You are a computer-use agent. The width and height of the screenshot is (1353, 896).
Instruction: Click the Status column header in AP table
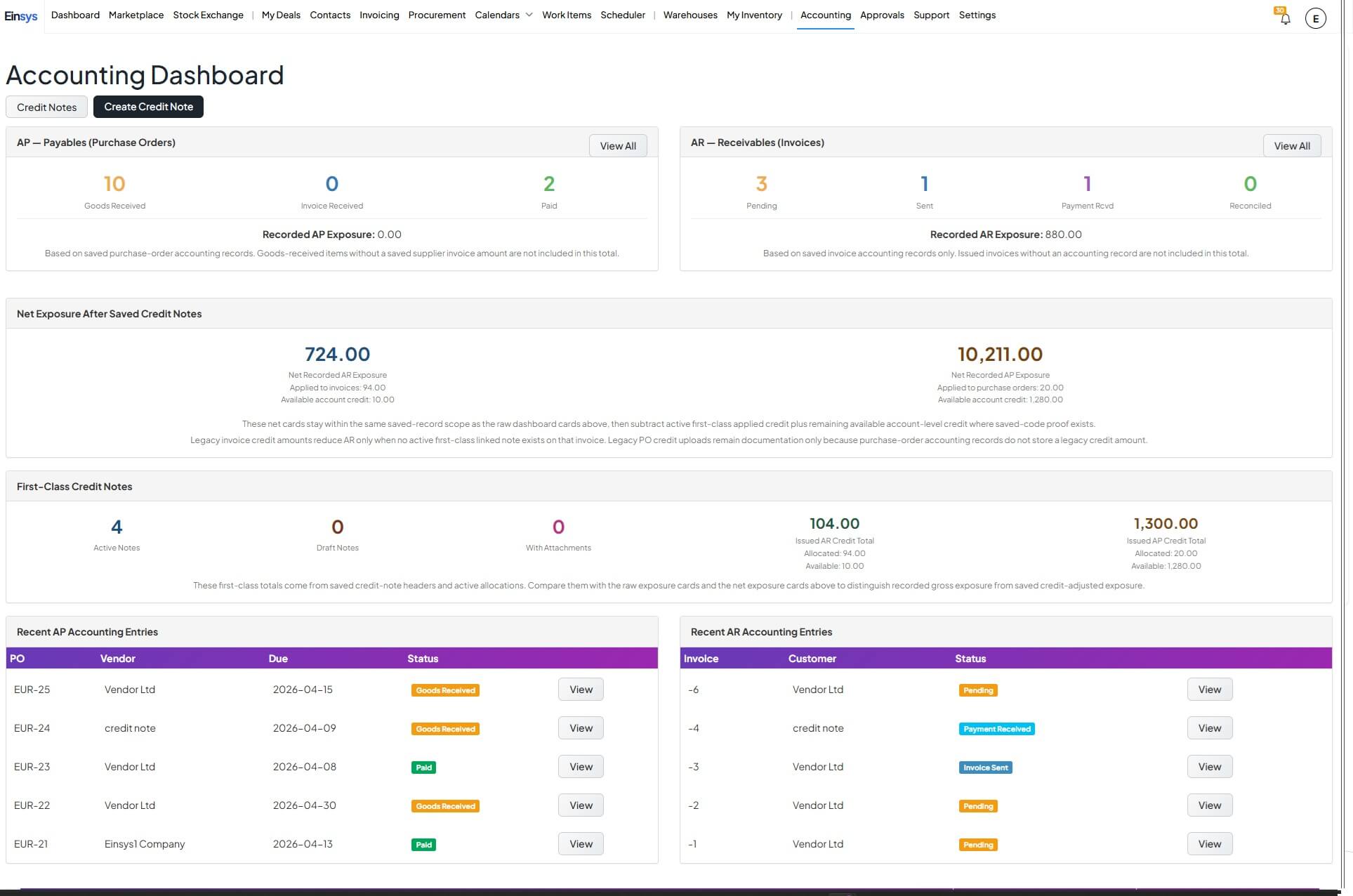[x=423, y=659]
